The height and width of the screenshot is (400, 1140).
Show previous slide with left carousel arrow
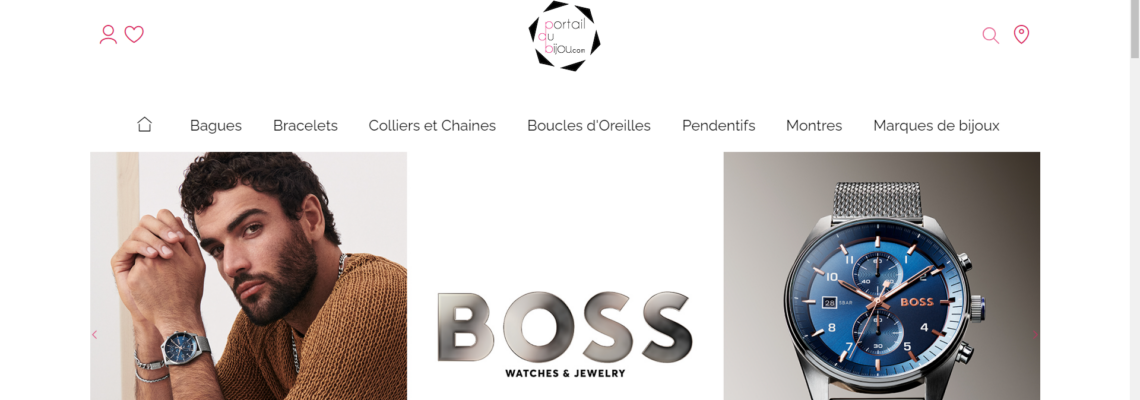coord(95,335)
